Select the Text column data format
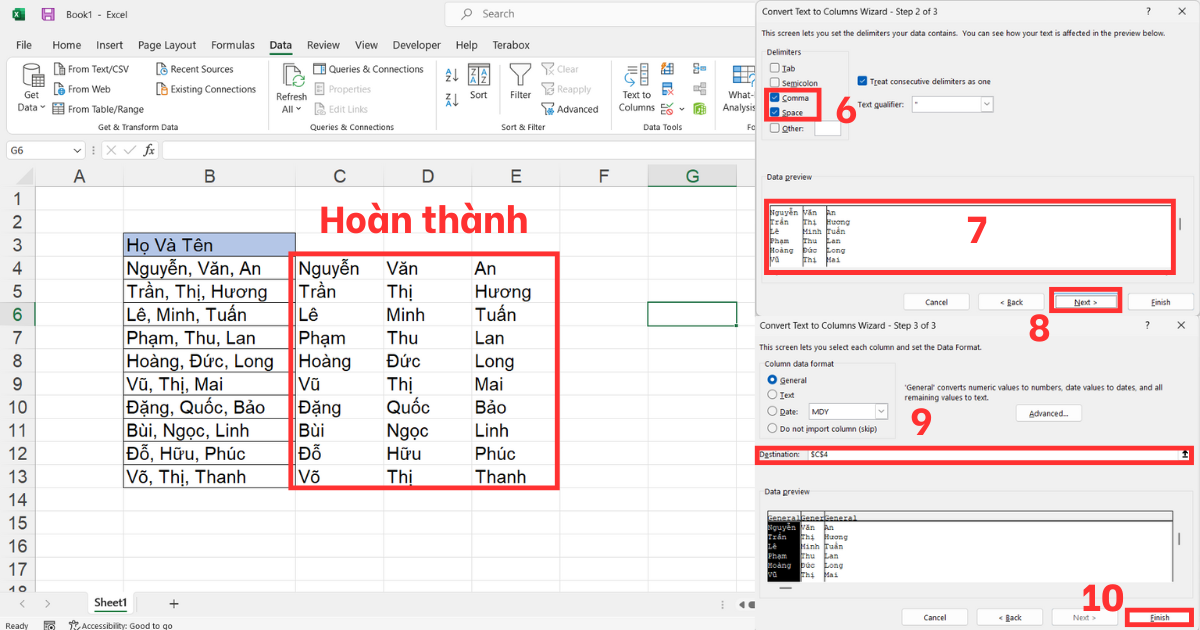This screenshot has width=1200, height=630. tap(772, 395)
